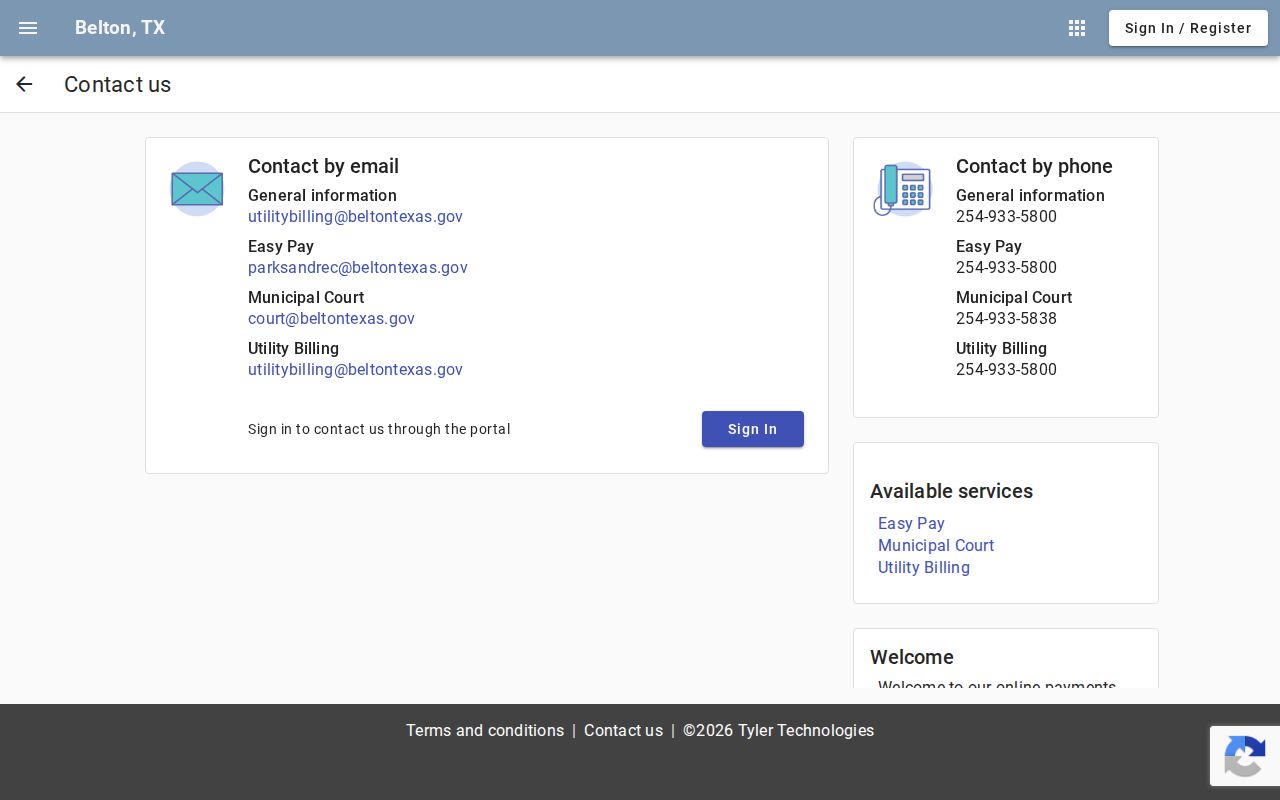Click Sign In / Register button
Viewport: 1280px width, 800px height.
(x=1188, y=28)
